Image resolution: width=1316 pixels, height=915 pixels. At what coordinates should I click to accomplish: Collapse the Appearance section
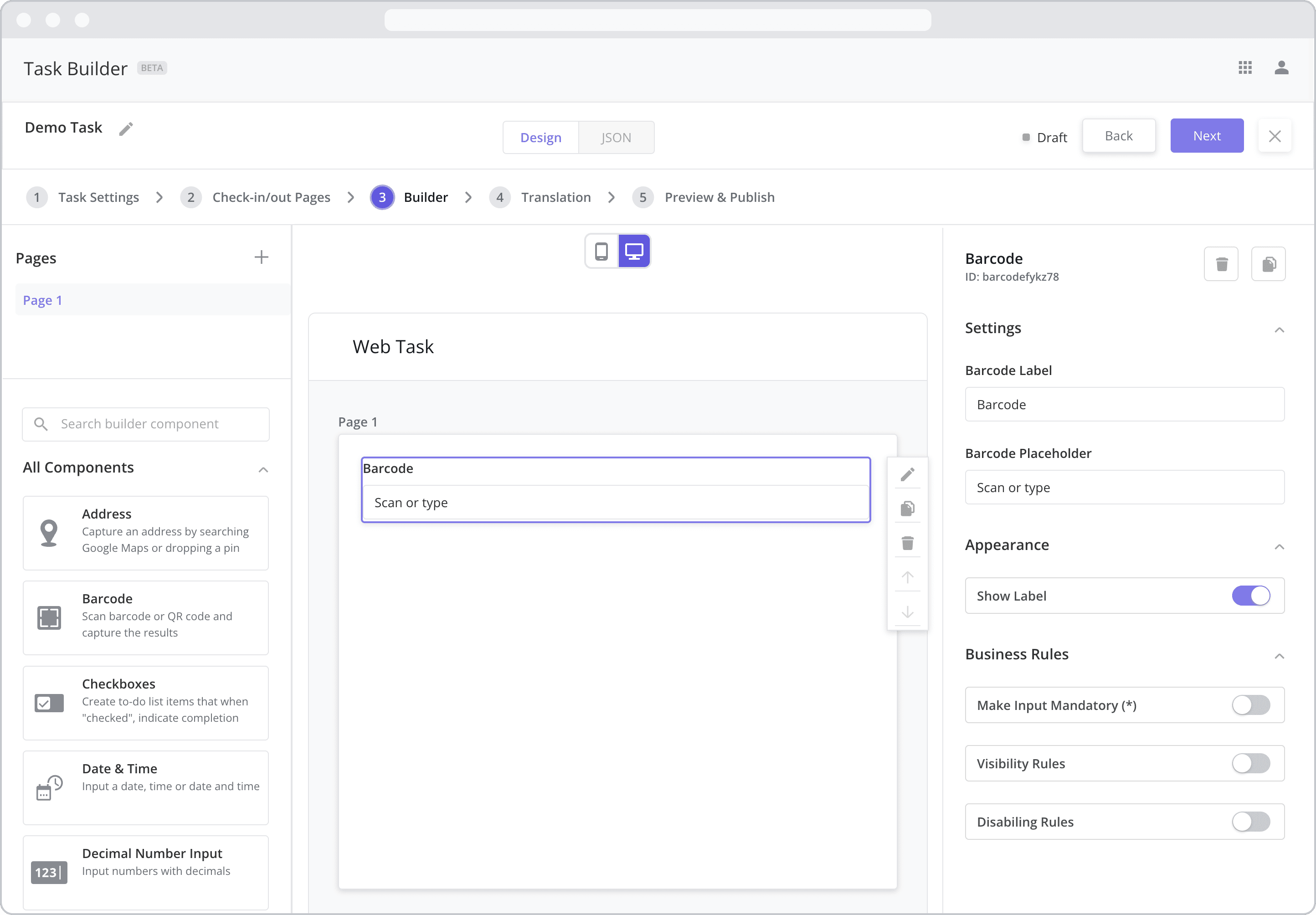coord(1279,546)
